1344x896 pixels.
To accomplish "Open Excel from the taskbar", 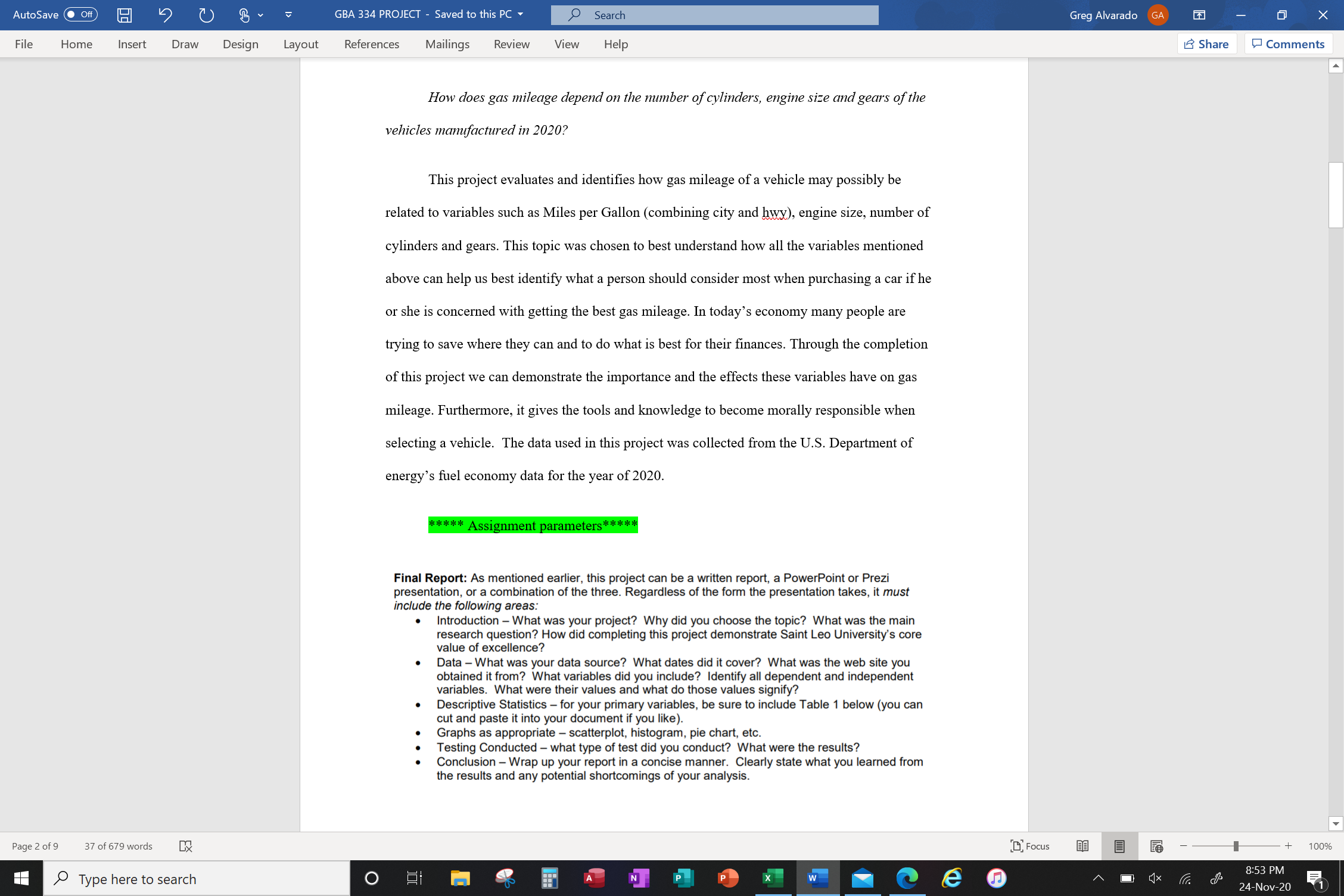I will [773, 878].
